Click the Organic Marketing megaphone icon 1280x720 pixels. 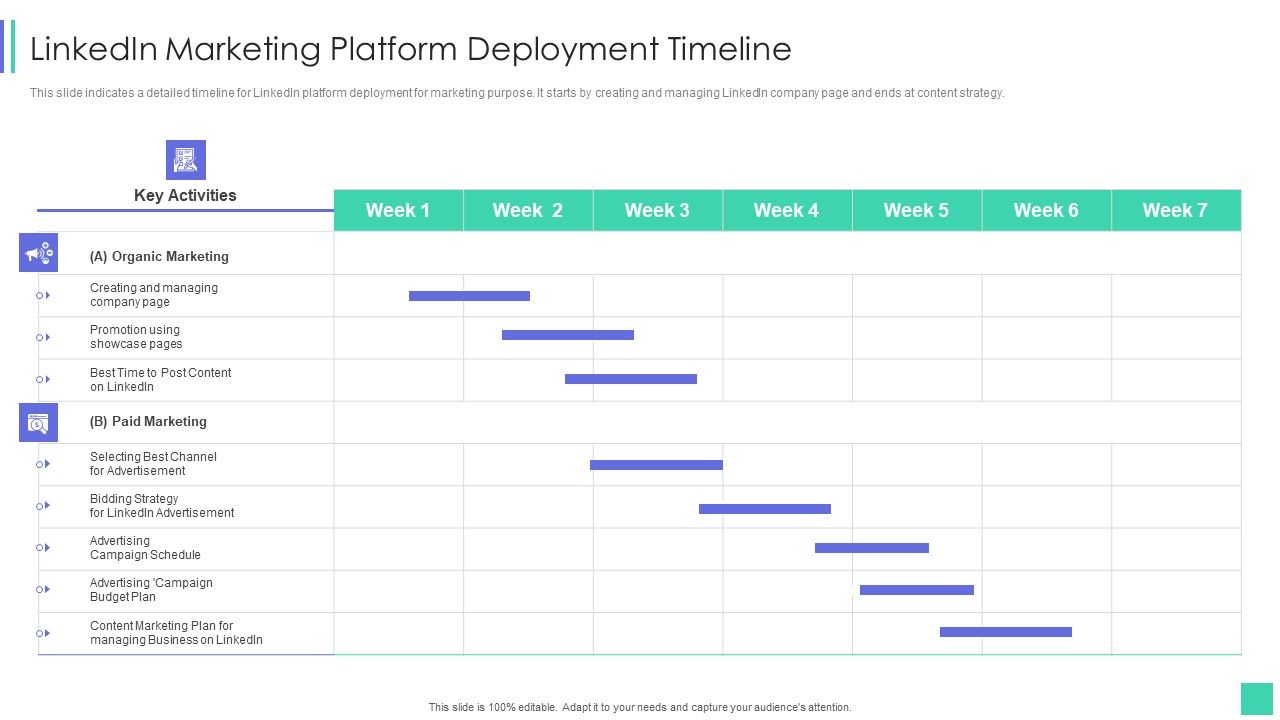click(x=38, y=253)
